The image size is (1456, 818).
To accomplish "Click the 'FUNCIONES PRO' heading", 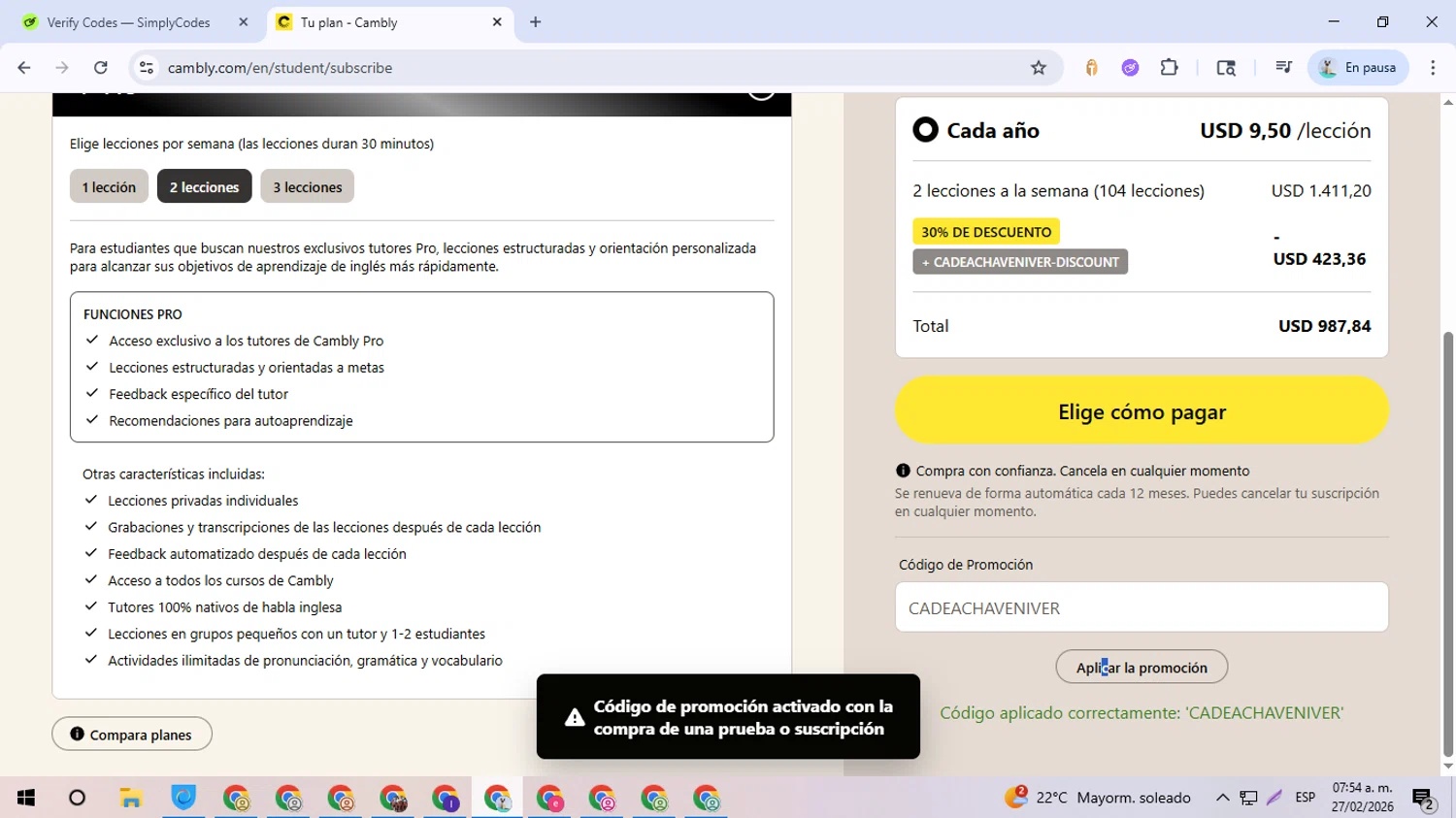I will (133, 314).
